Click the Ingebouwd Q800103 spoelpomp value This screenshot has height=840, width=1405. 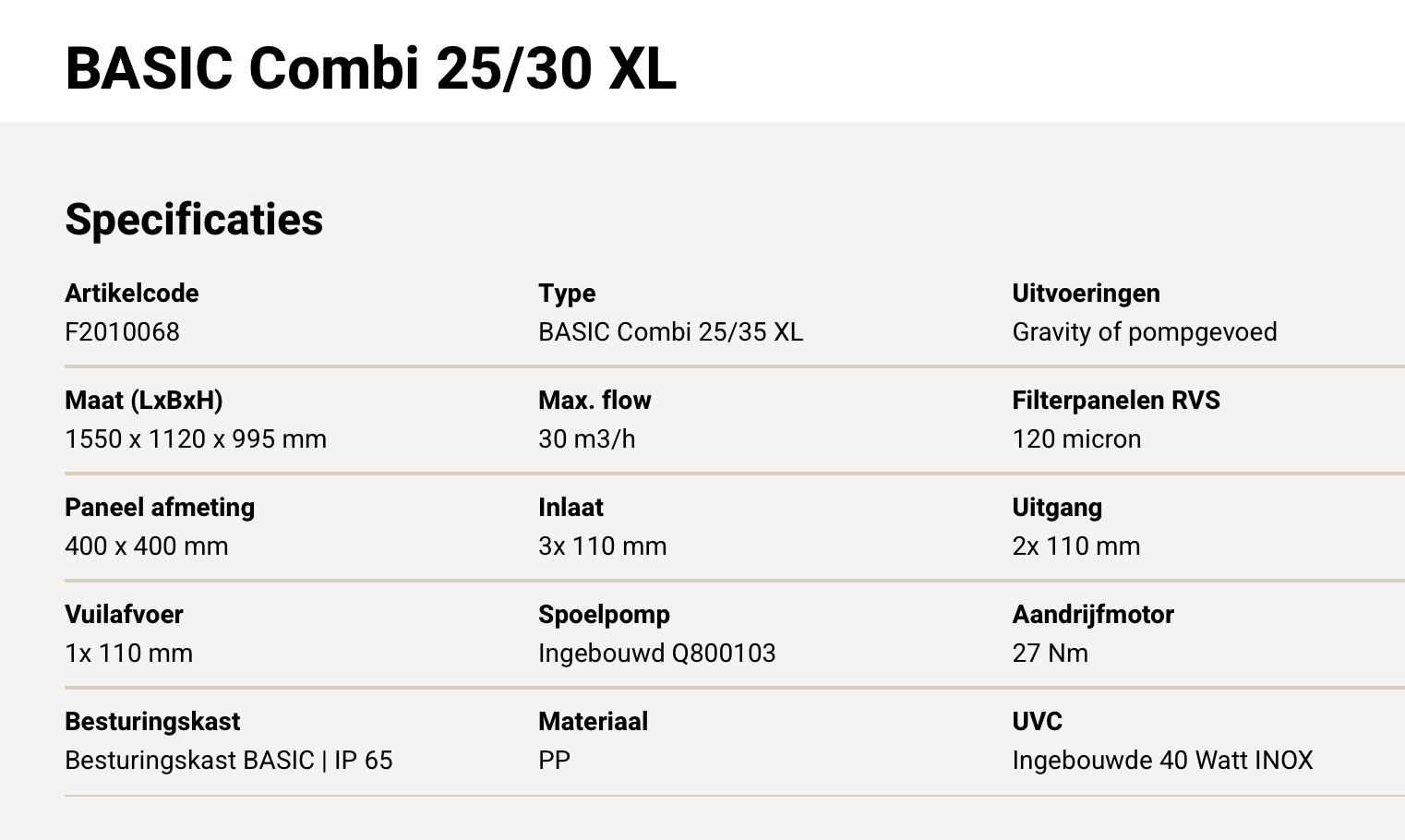pyautogui.click(x=656, y=654)
